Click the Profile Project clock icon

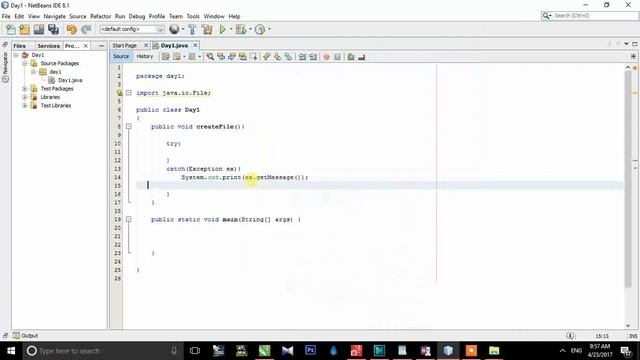[260, 29]
